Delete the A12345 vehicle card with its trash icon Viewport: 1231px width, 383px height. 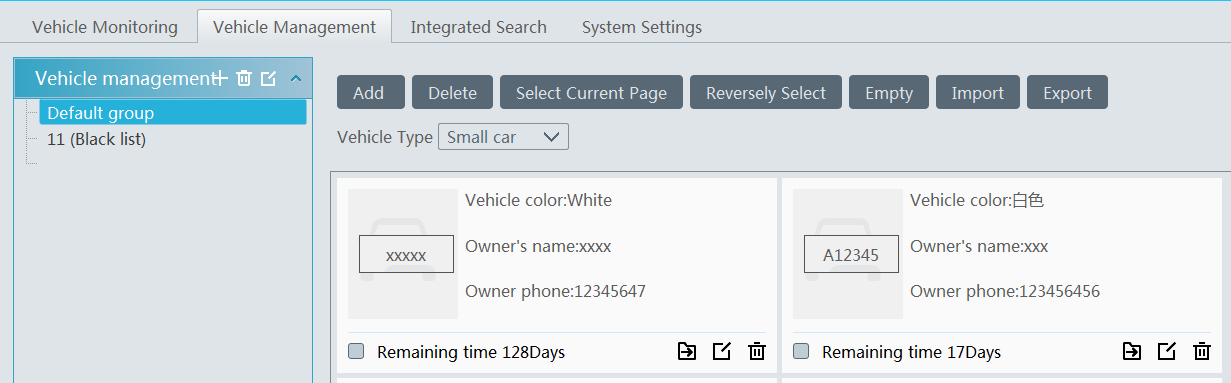(1201, 351)
